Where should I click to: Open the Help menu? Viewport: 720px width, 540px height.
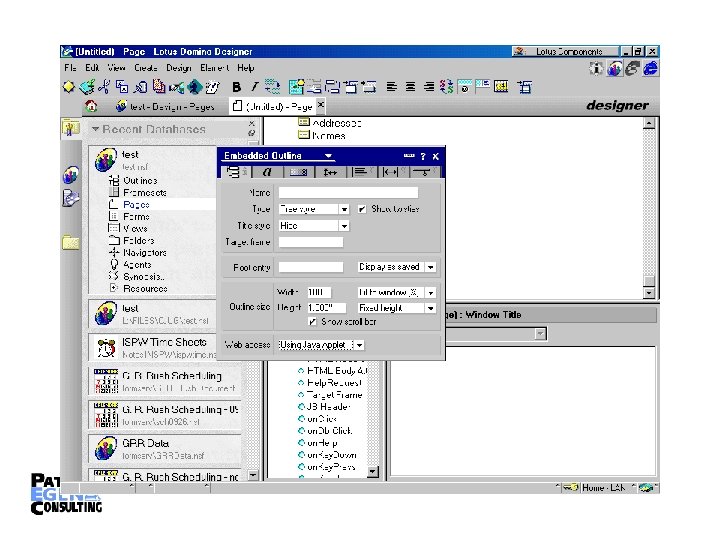[246, 68]
